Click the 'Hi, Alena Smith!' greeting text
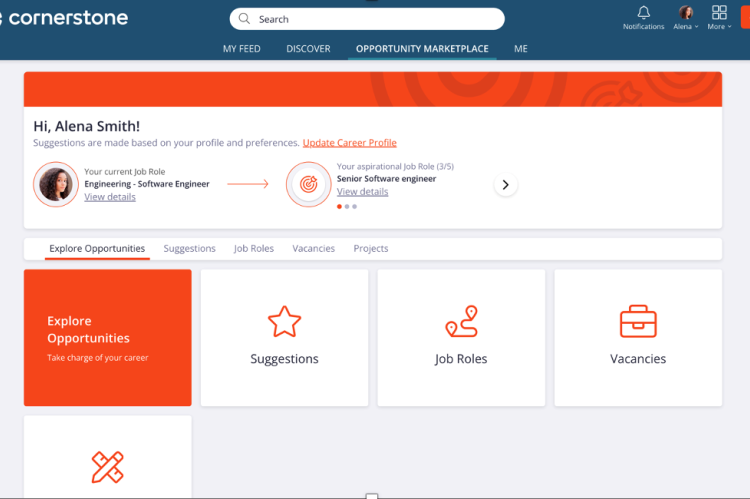The width and height of the screenshot is (750, 499). coord(87,126)
